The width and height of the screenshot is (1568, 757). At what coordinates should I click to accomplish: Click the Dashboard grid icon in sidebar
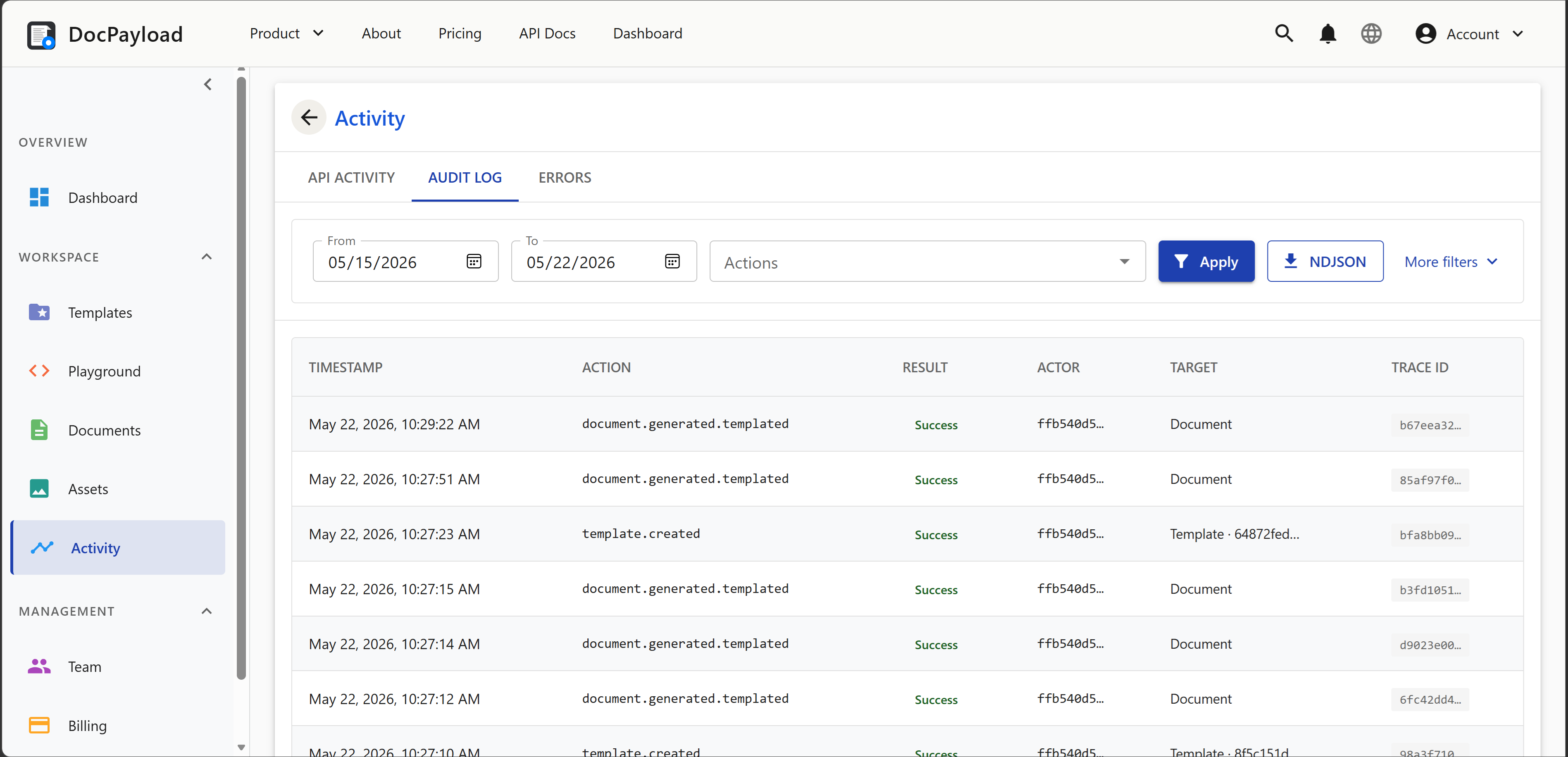pos(40,197)
